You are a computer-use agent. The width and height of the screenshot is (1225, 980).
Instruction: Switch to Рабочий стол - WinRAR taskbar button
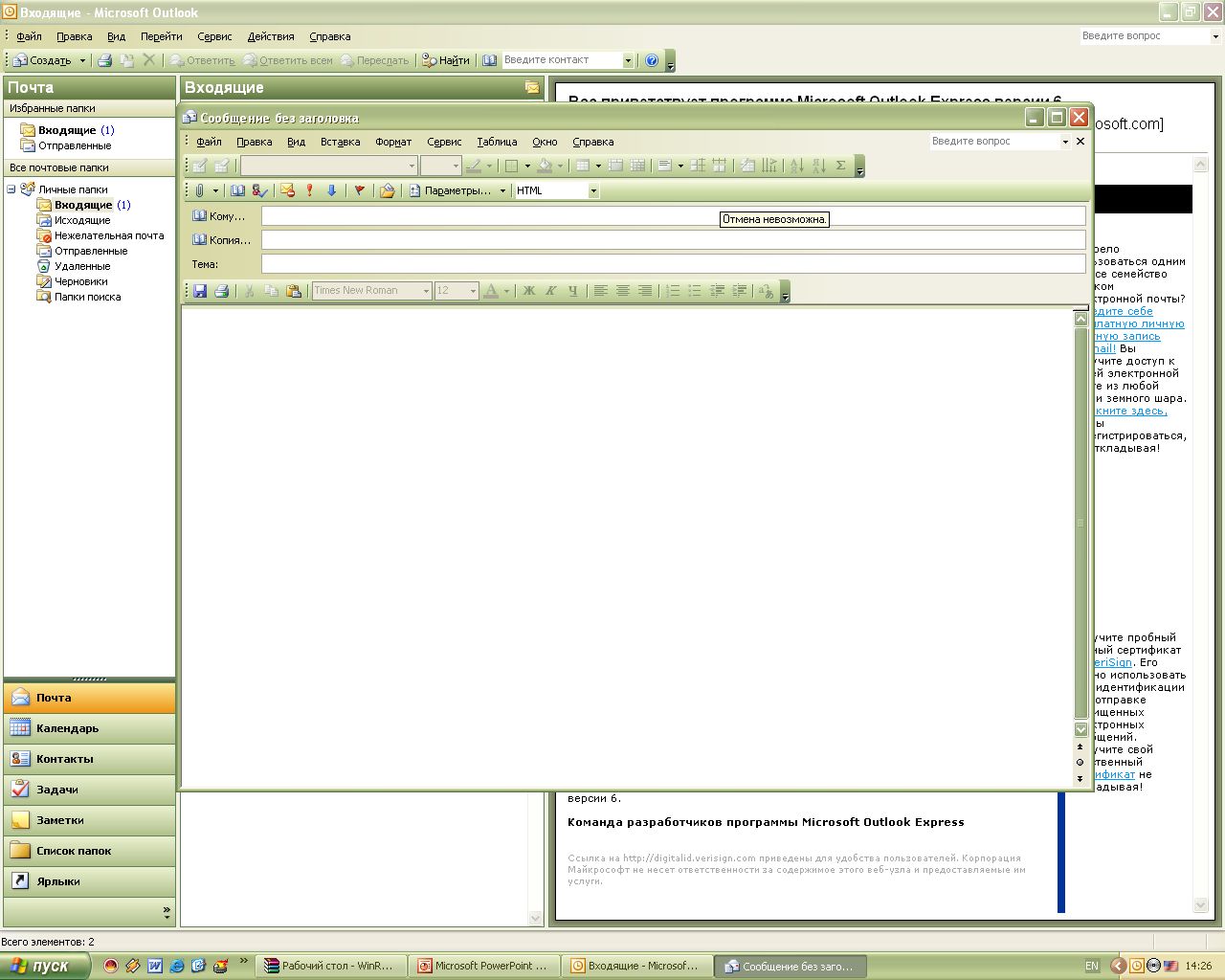pos(330,967)
